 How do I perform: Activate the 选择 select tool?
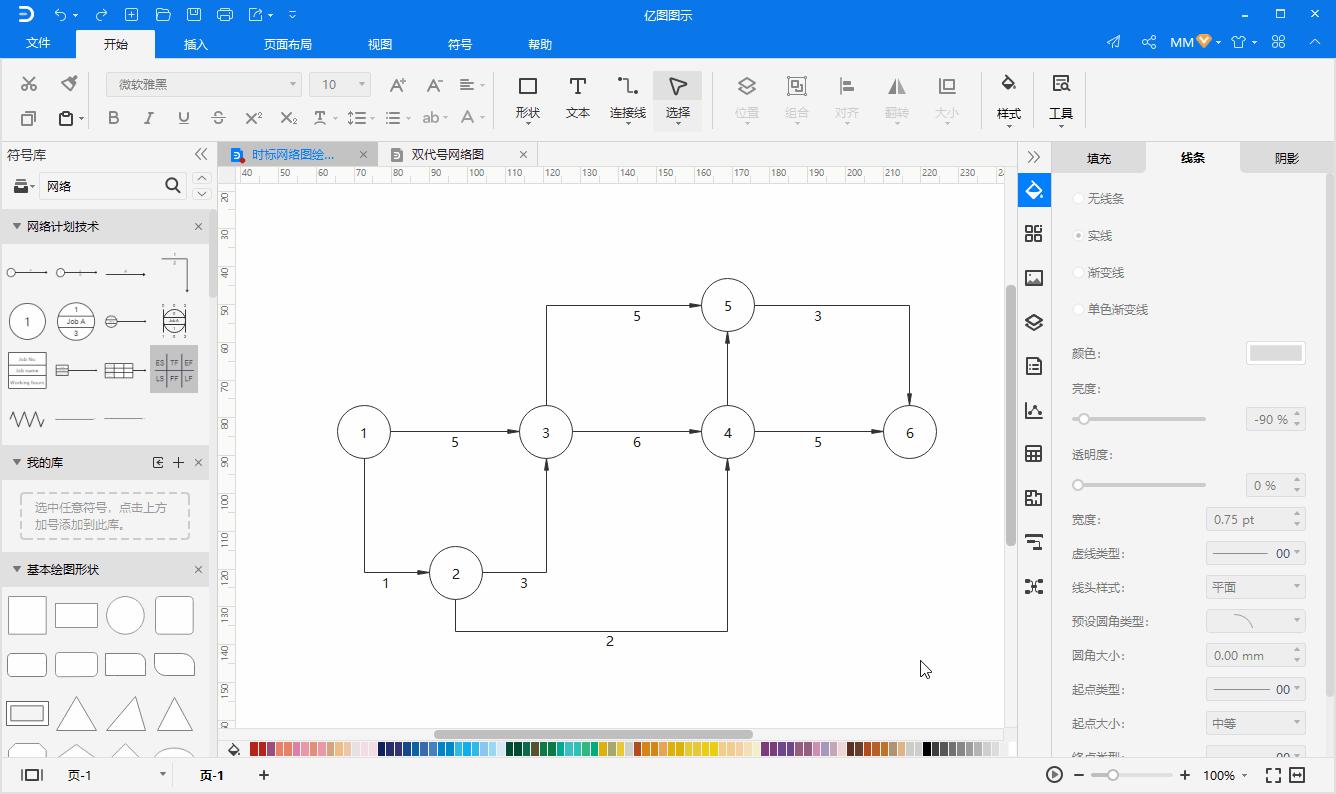click(x=678, y=98)
